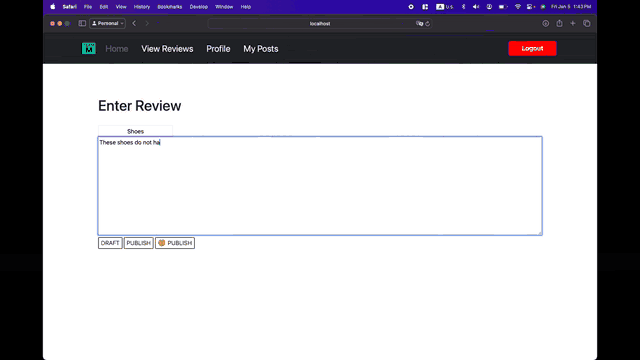The width and height of the screenshot is (640, 360).
Task: Open the History menu
Action: (x=142, y=7)
